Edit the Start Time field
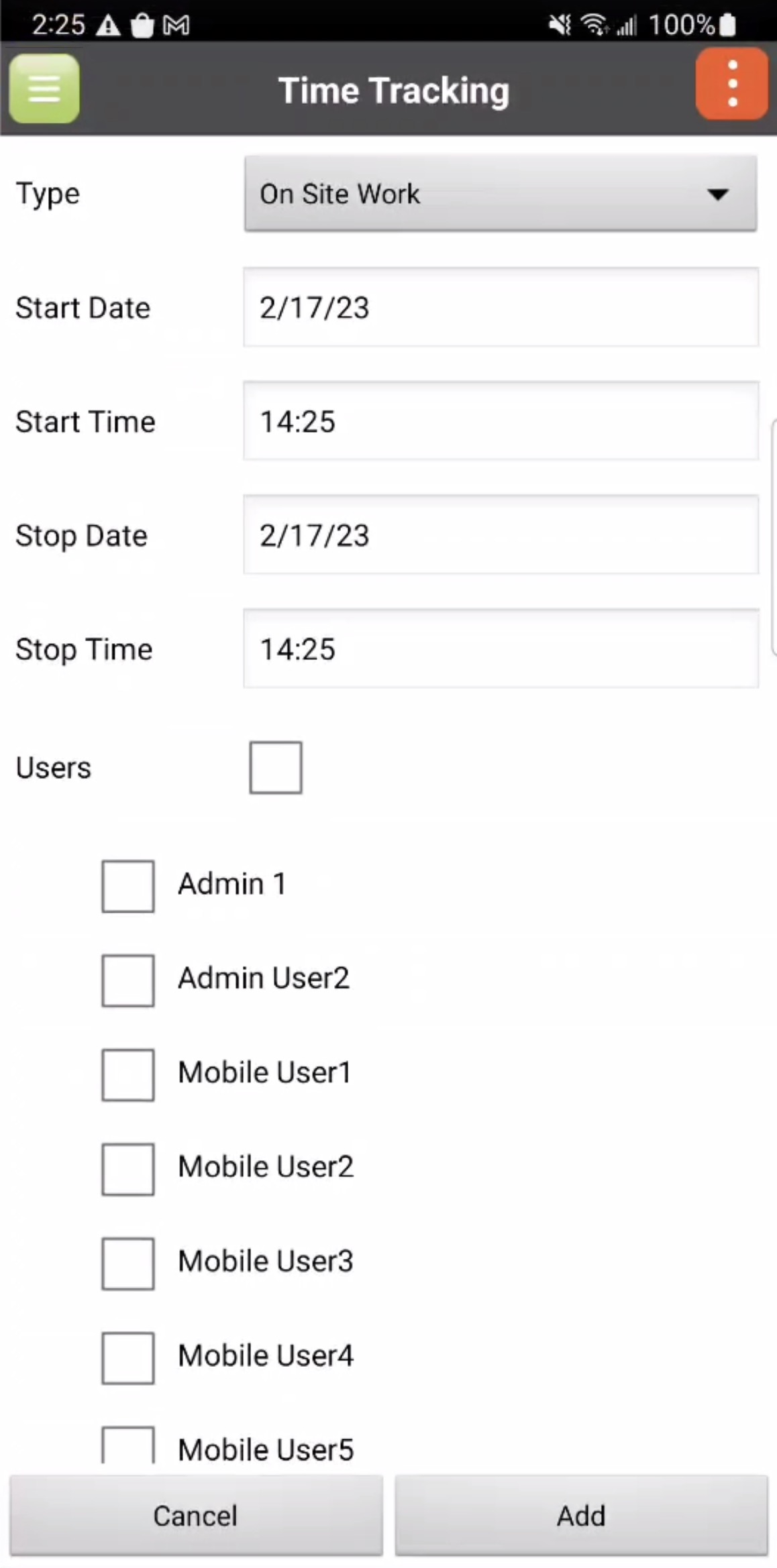This screenshot has height=1568, width=777. 501,421
